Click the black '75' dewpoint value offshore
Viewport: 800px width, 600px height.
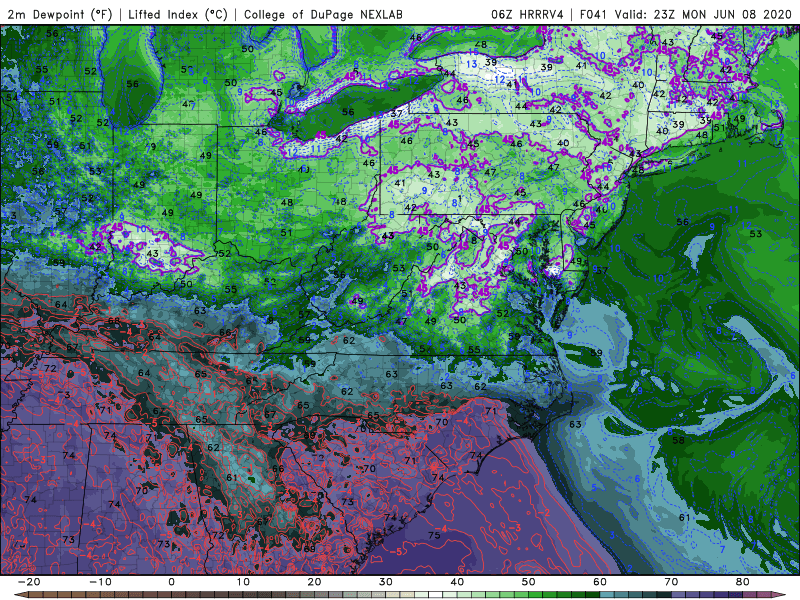coord(434,535)
